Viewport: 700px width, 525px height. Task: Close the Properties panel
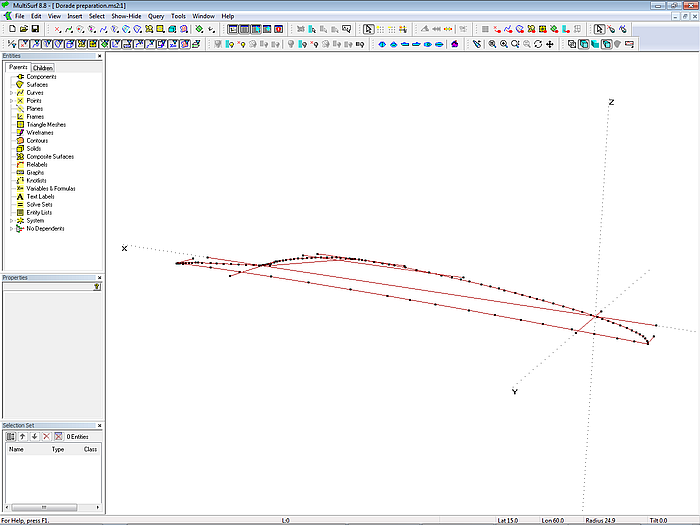pos(99,277)
